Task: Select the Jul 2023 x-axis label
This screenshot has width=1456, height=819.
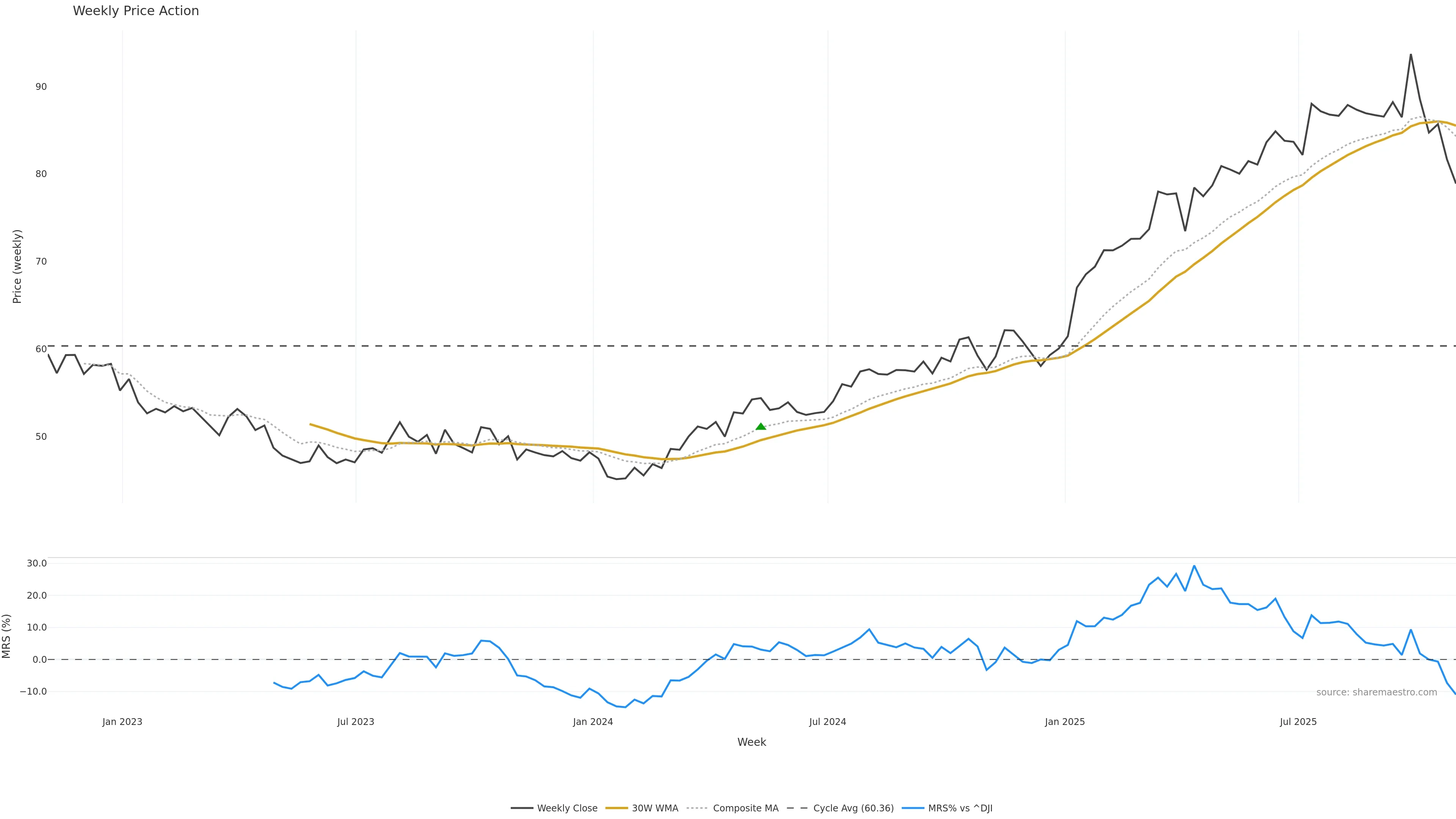Action: click(356, 722)
